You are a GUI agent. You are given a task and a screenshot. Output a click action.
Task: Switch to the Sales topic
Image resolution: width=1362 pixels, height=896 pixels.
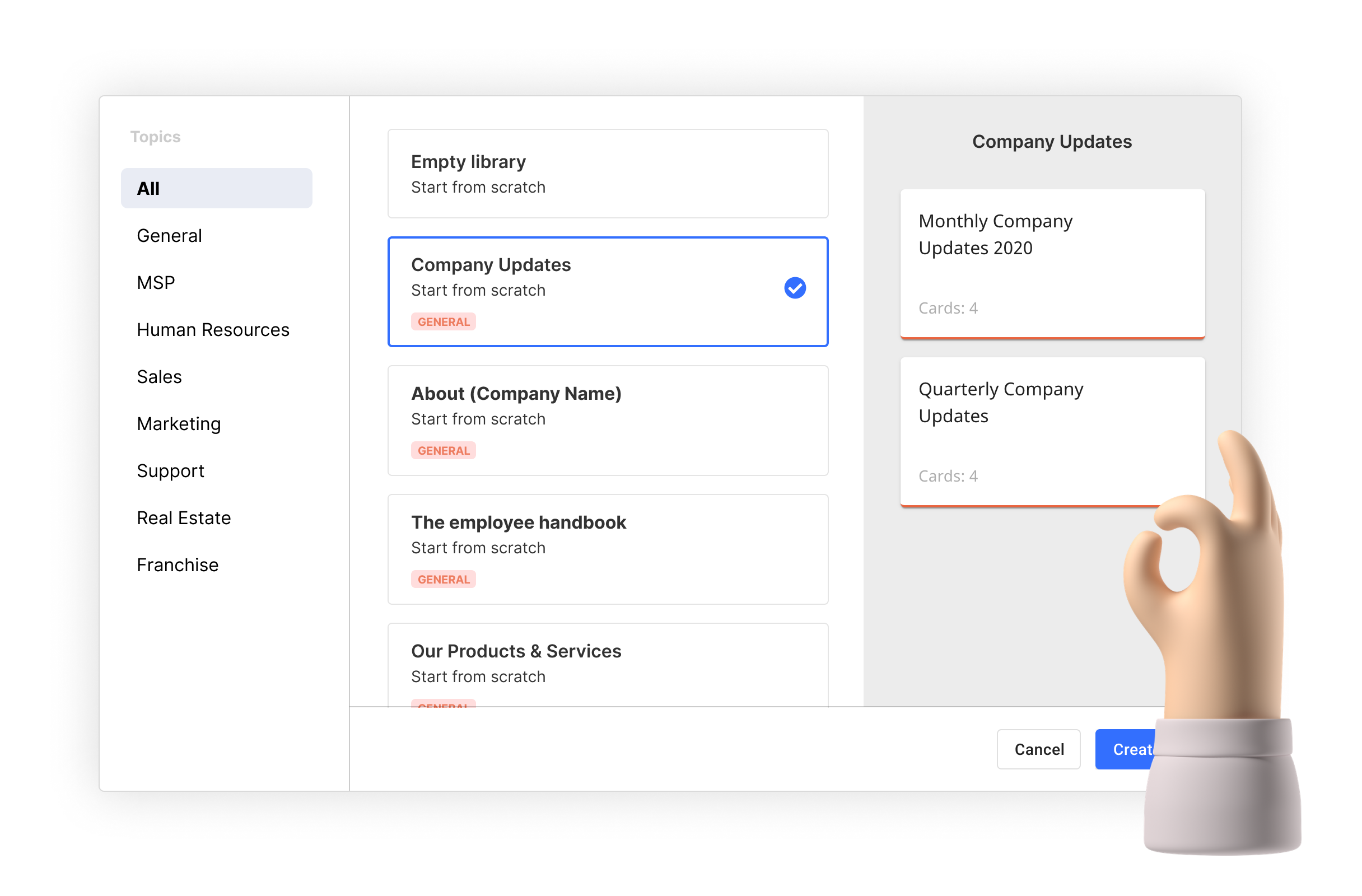(x=159, y=376)
